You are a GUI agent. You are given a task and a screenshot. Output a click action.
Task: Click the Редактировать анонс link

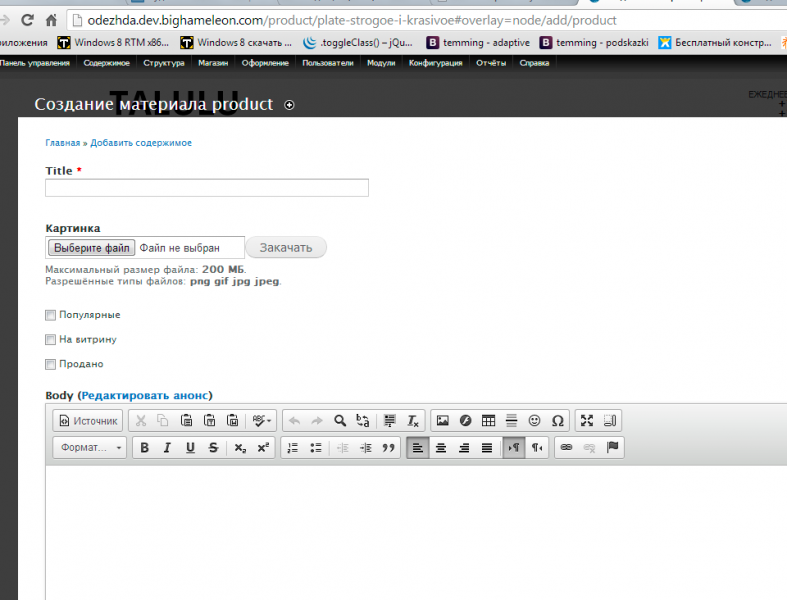145,396
